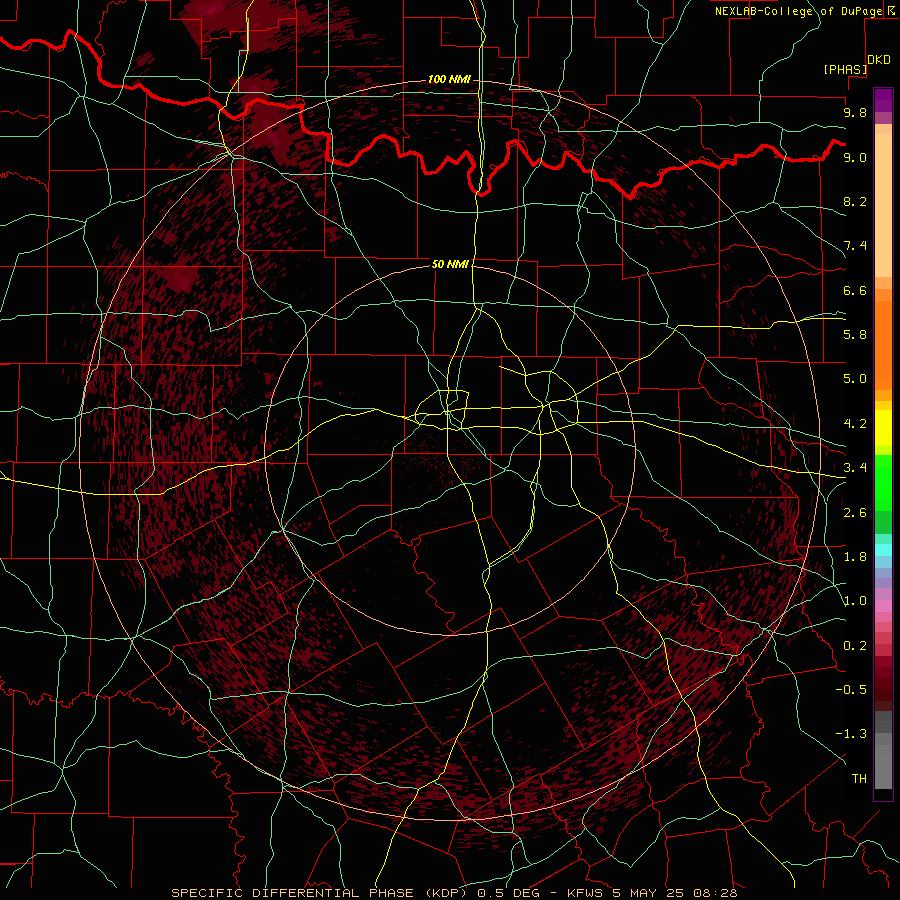Click the [PHAS] label above color bar
This screenshot has height=900, width=900.
point(845,69)
